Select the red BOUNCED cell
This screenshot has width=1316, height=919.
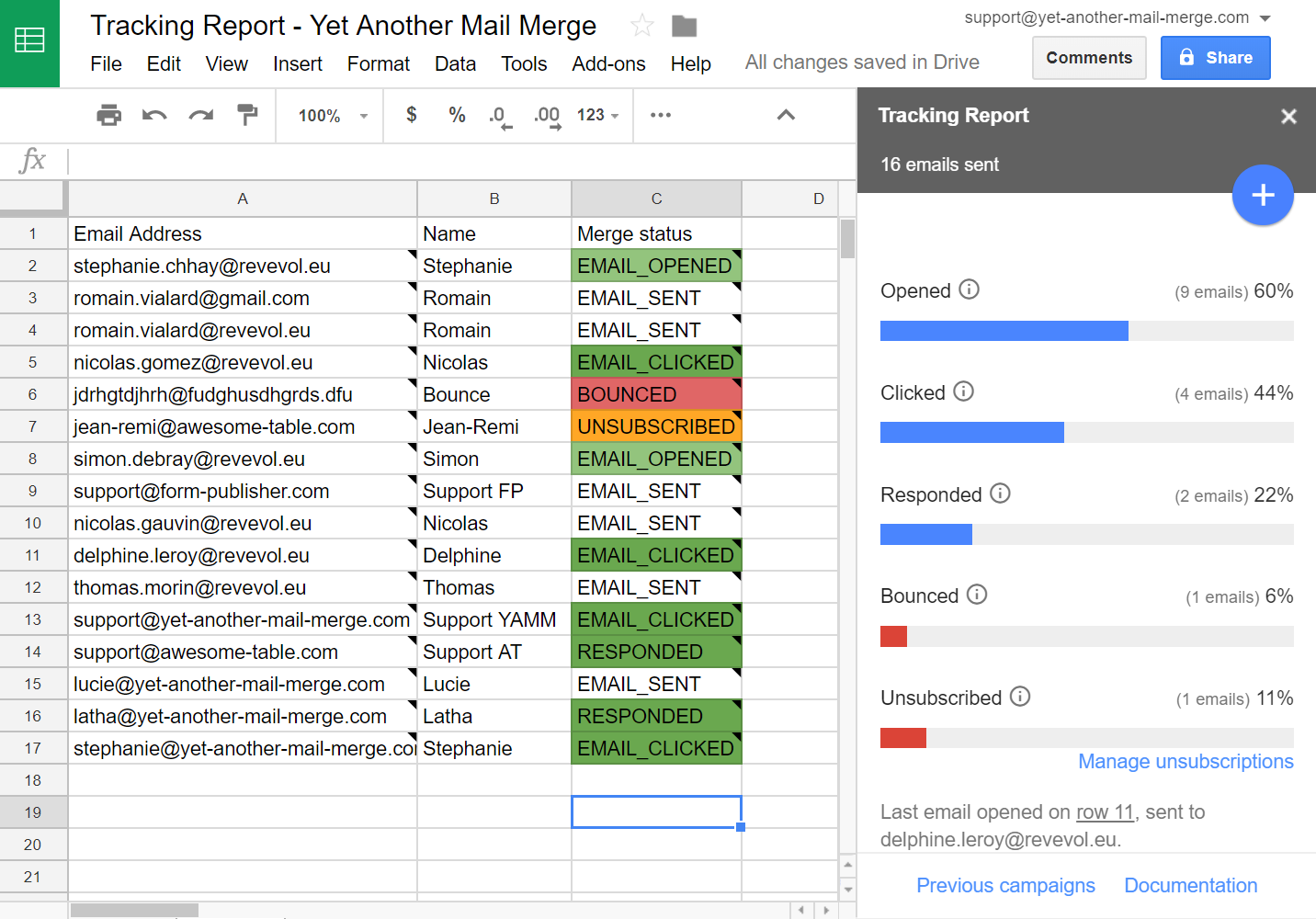656,394
